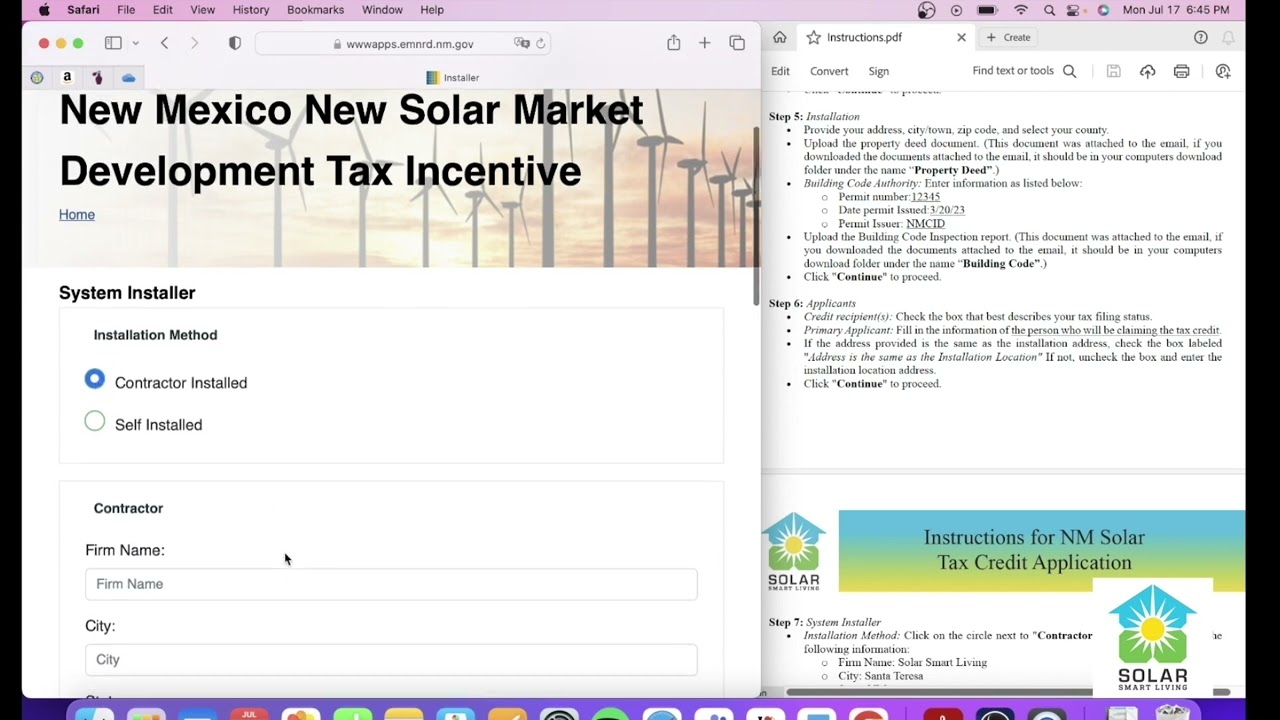Screen dimensions: 1280x720
Task: Print the PDF document
Action: pyautogui.click(x=1181, y=71)
